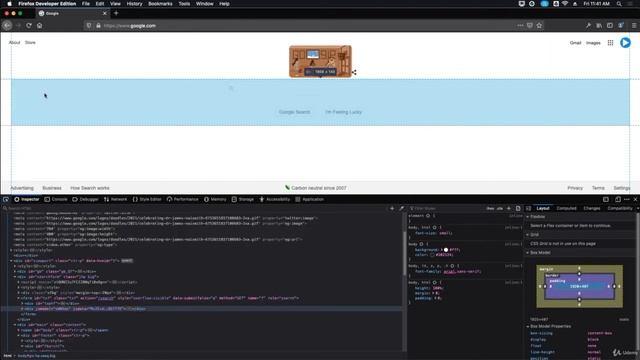Collapse the Box Model section

(x=528, y=253)
